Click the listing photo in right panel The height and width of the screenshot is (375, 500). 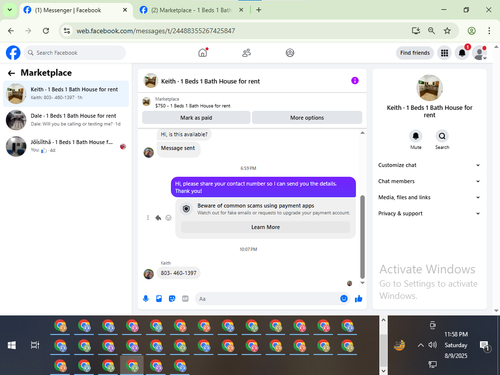coord(429,88)
